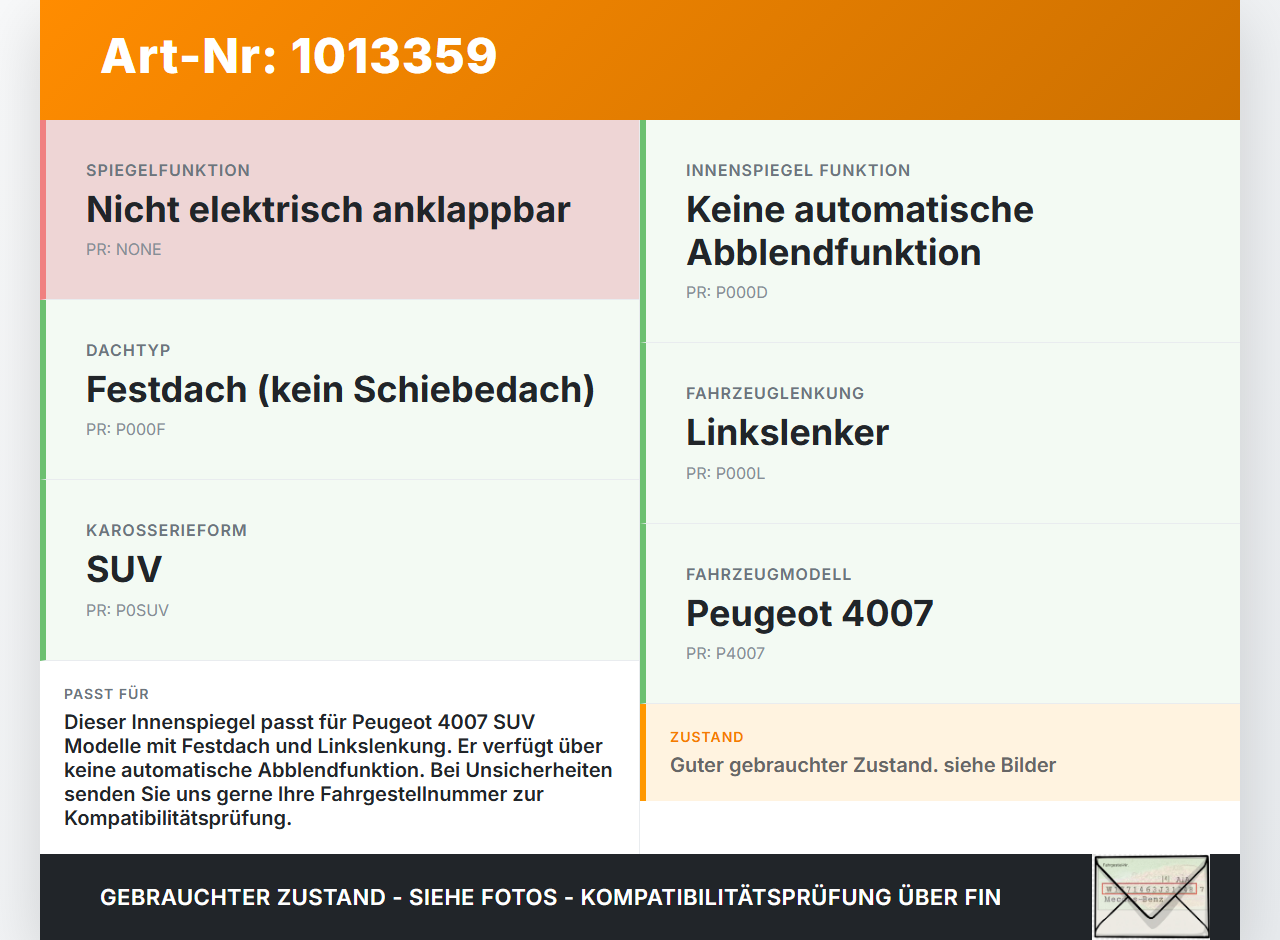Select the 'PASST FÜR' label
This screenshot has width=1280, height=940.
tap(107, 694)
